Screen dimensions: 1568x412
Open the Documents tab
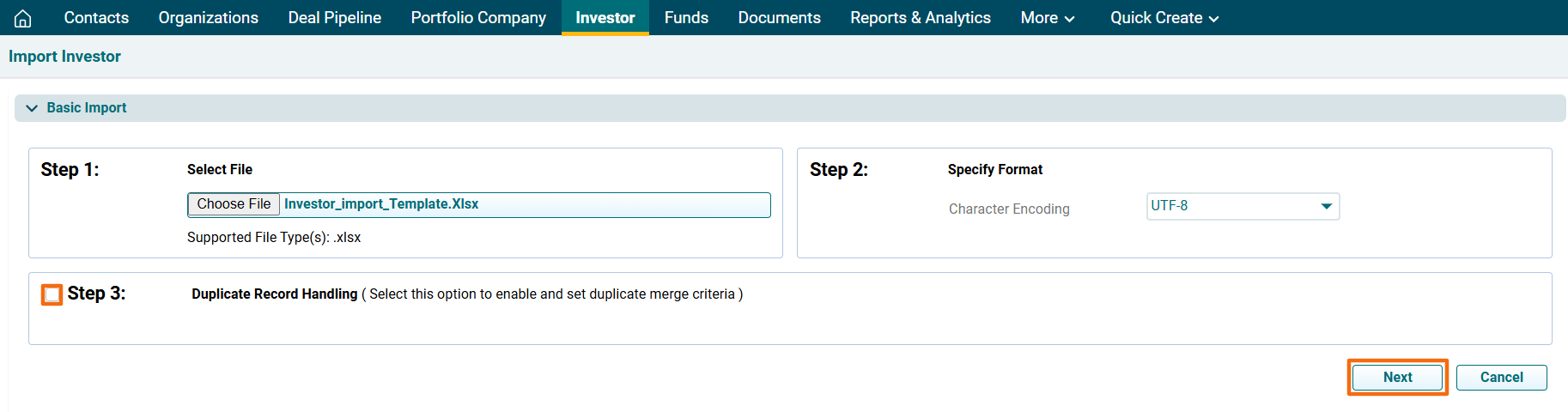(779, 18)
